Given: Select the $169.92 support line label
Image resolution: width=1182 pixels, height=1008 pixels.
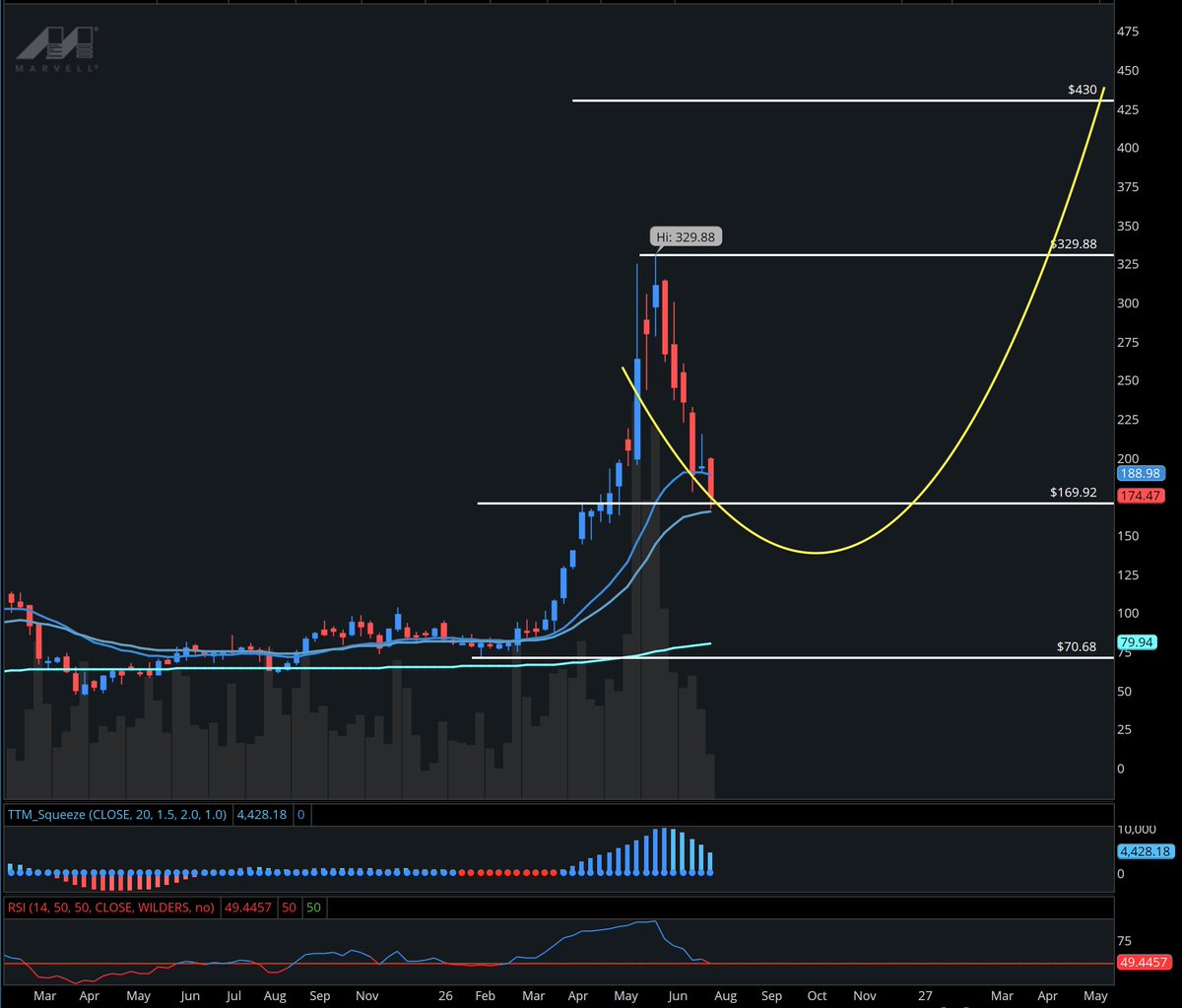Looking at the screenshot, I should click(x=1074, y=493).
